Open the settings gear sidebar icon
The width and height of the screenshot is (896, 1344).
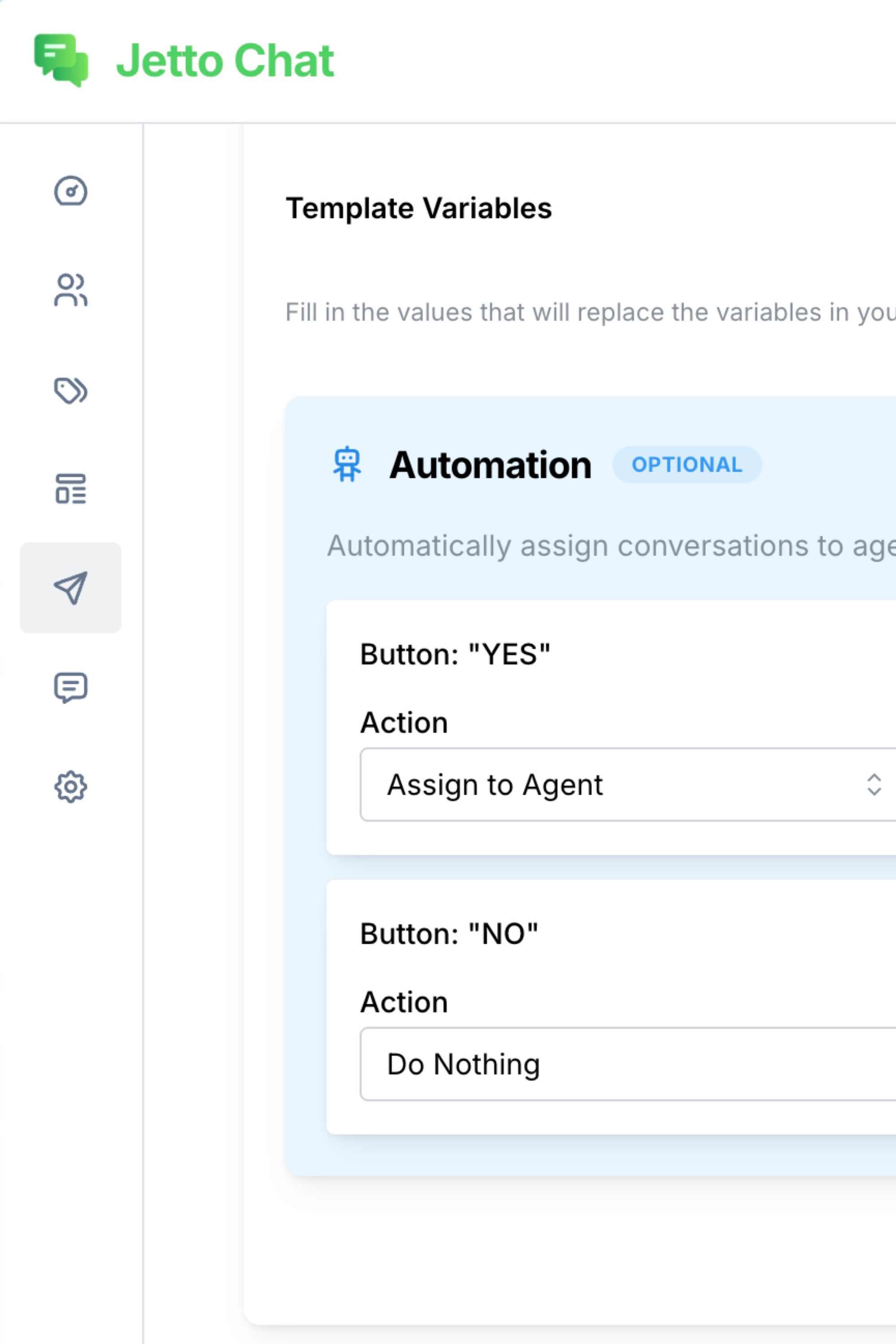[x=70, y=787]
